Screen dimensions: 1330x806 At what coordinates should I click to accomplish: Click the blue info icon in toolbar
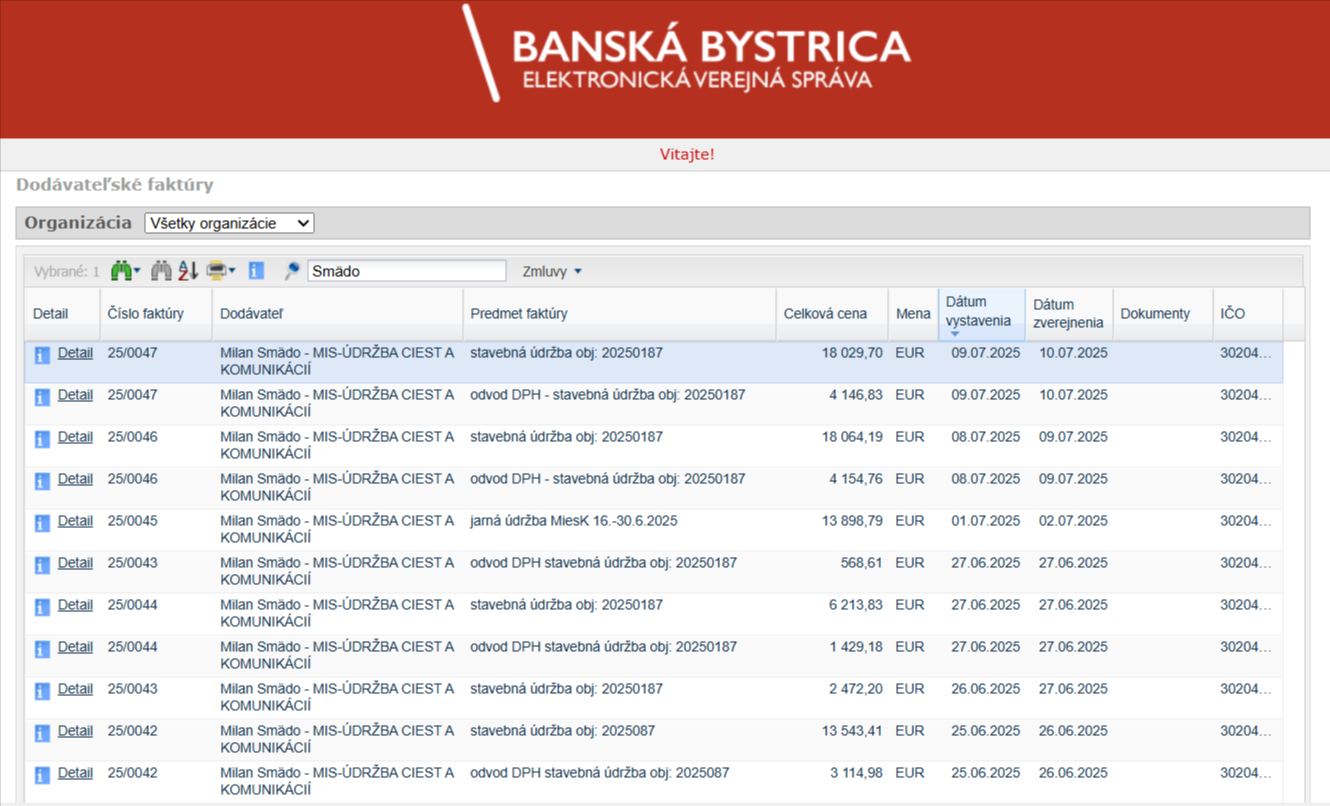[x=256, y=271]
